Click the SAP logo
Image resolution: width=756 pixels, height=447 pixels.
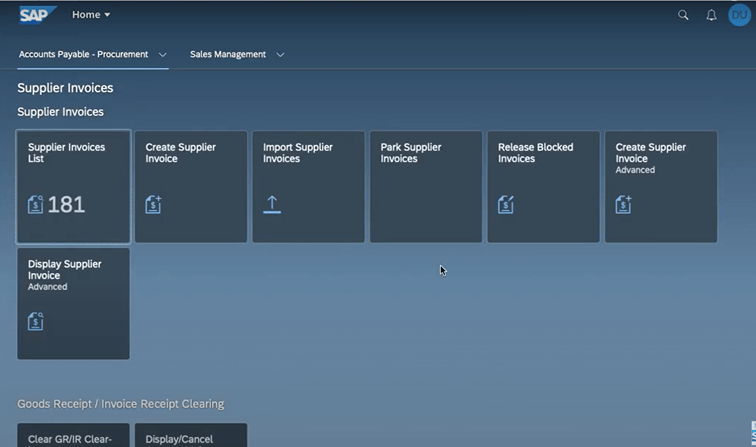(38, 15)
